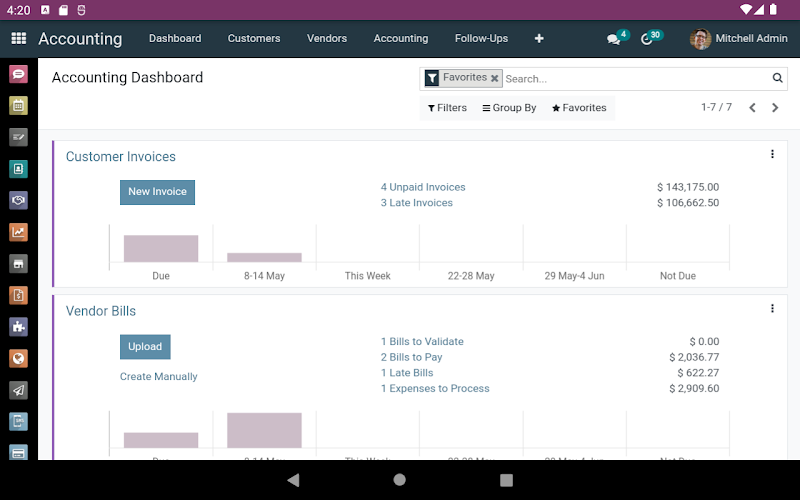Viewport: 800px width, 500px height.
Task: Open Sales chart app in sidebar
Action: [18, 232]
